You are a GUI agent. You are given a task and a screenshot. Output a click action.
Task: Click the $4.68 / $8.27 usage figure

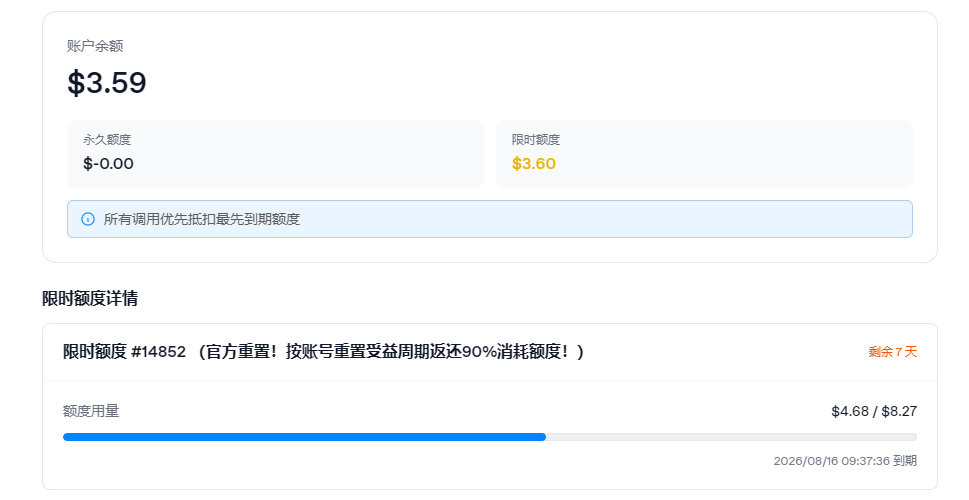(x=874, y=411)
